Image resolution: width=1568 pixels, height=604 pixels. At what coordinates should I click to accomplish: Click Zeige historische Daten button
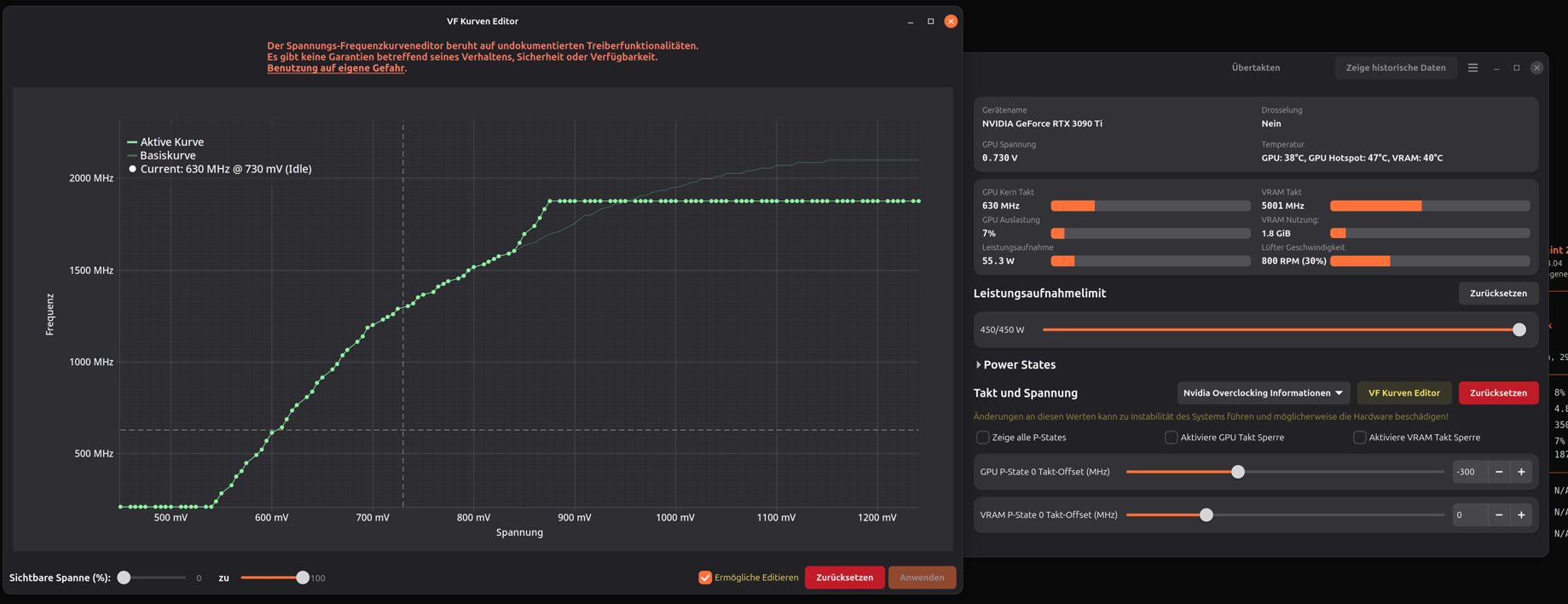pyautogui.click(x=1396, y=67)
